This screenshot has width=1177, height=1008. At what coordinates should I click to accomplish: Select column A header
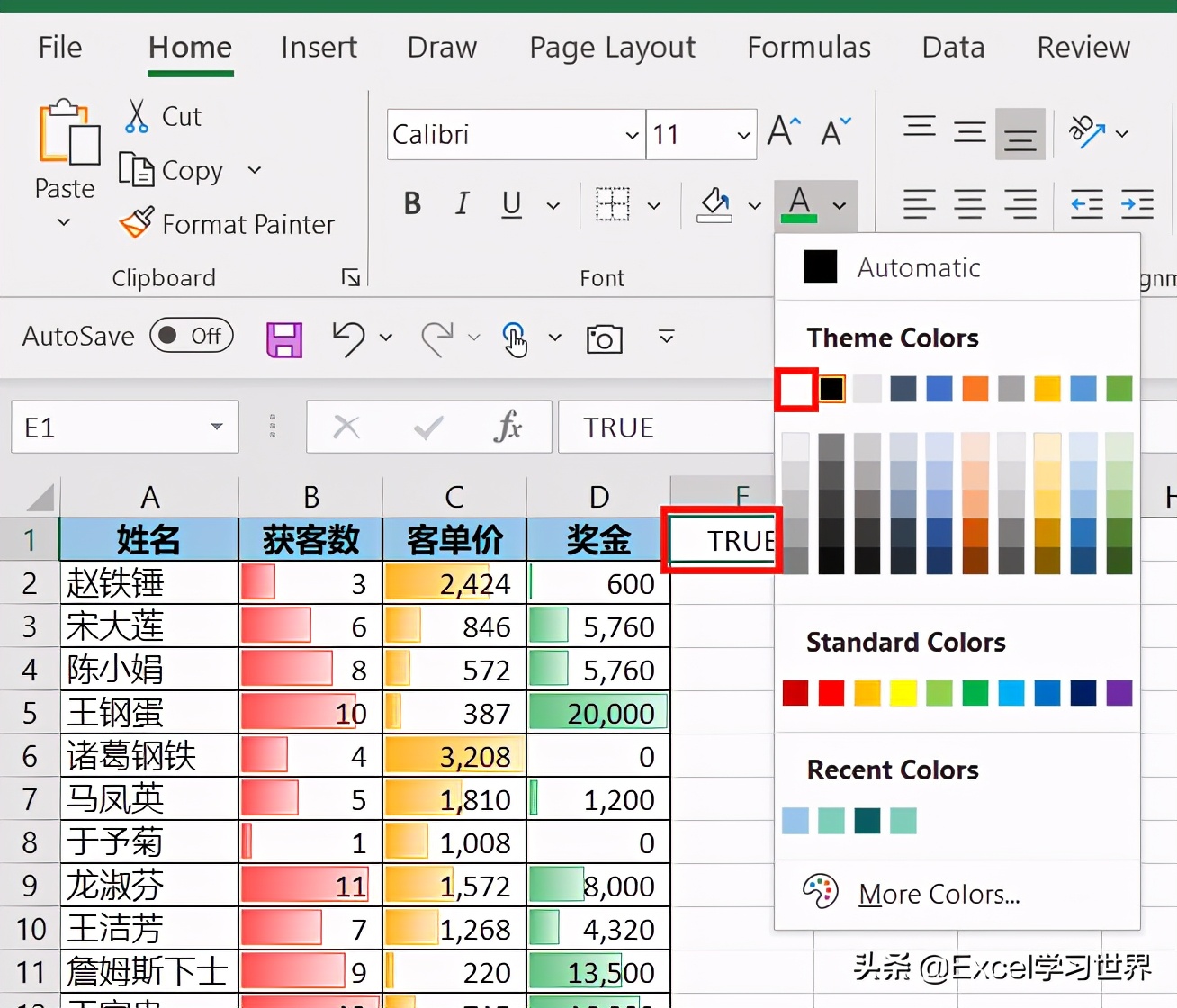pyautogui.click(x=149, y=497)
